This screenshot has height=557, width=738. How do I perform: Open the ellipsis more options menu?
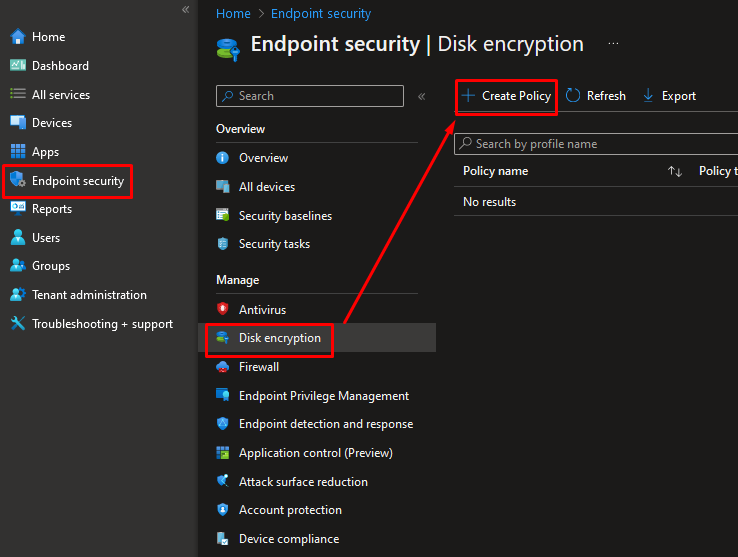(613, 43)
